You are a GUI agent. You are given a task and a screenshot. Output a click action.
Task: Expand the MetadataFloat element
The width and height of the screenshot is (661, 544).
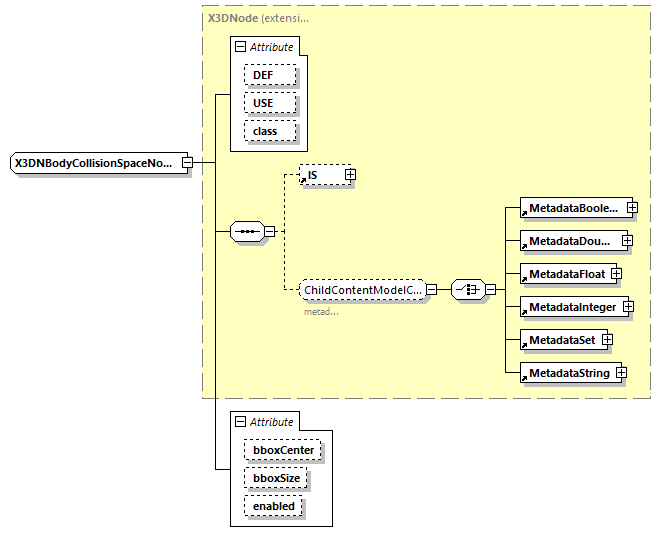point(616,274)
